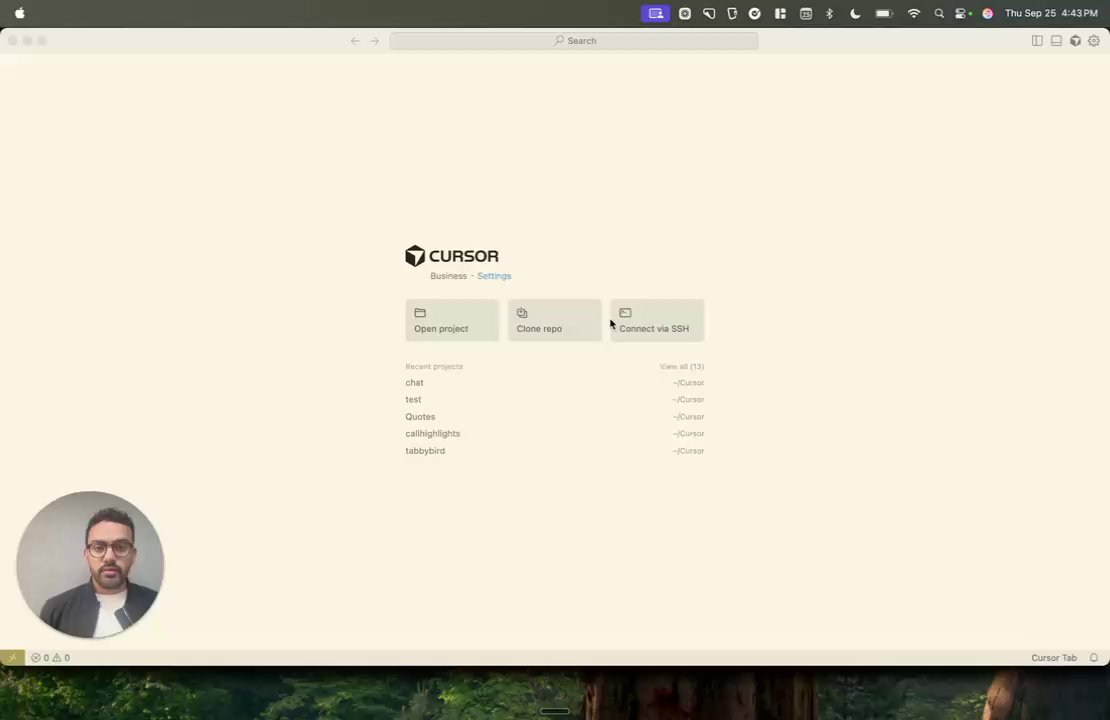Open Siri in the menu bar
The image size is (1110, 720).
click(x=988, y=13)
